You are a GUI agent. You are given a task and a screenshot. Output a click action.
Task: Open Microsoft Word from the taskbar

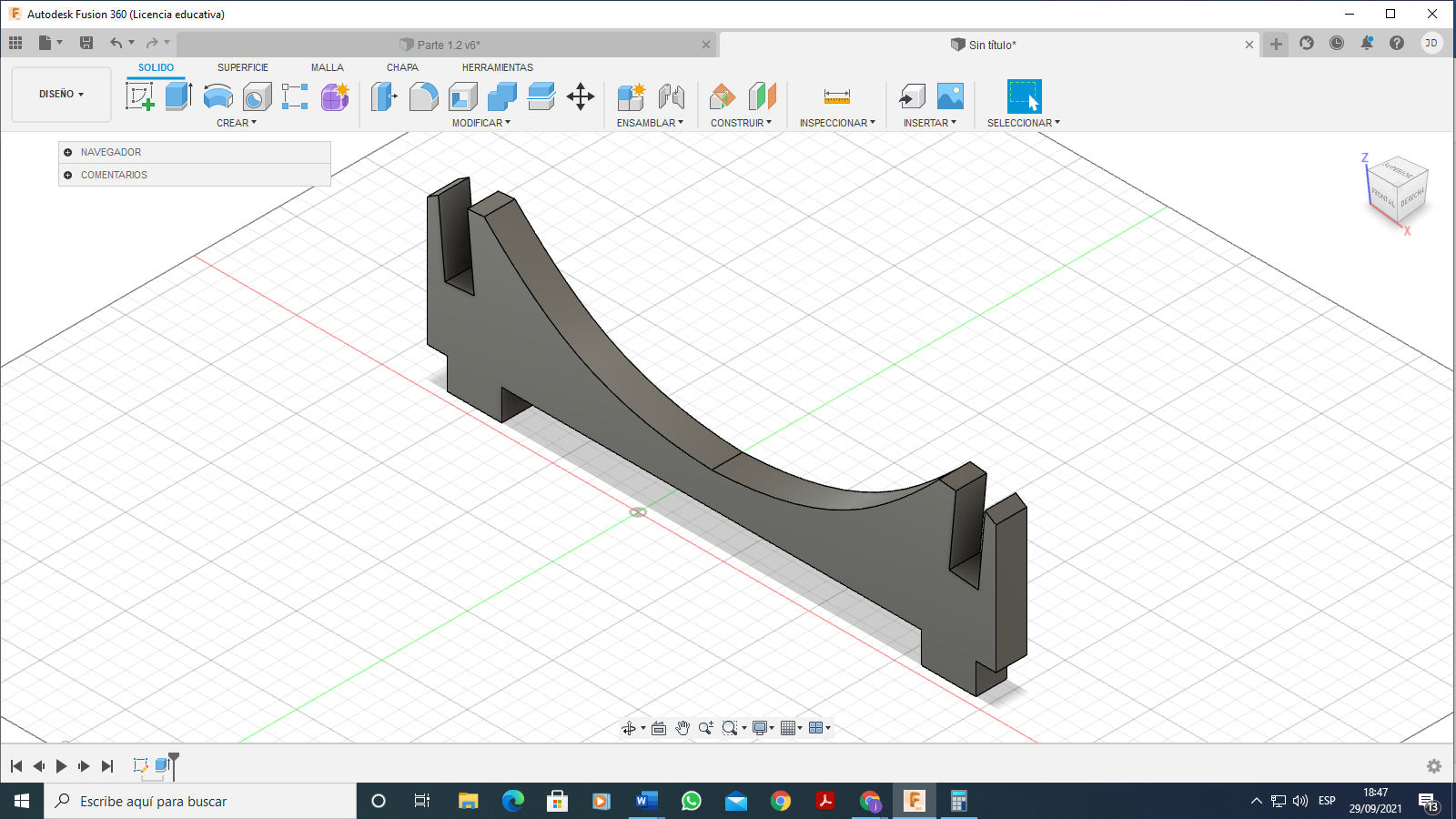pyautogui.click(x=646, y=801)
